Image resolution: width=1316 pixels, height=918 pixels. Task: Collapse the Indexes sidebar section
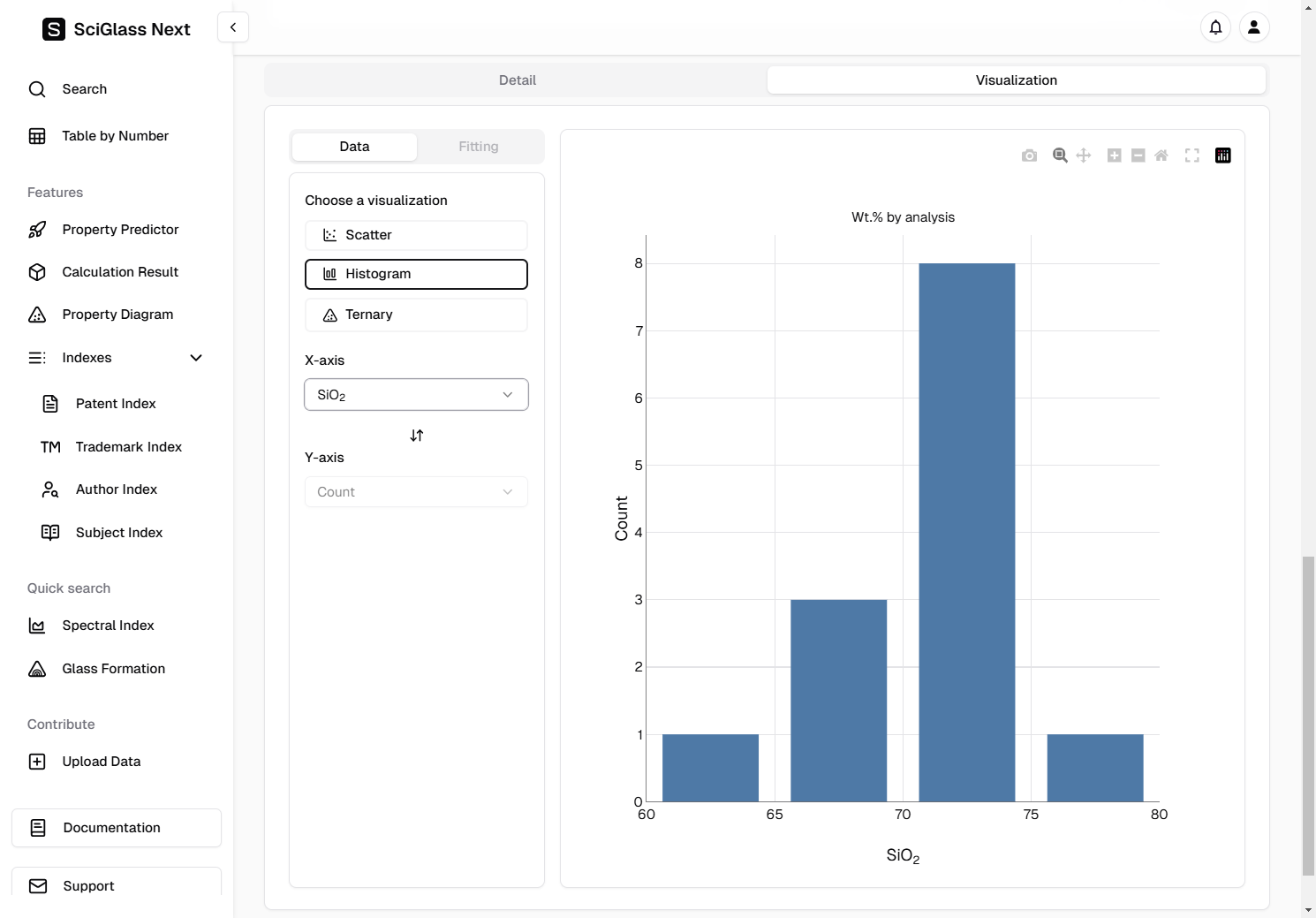(x=196, y=358)
